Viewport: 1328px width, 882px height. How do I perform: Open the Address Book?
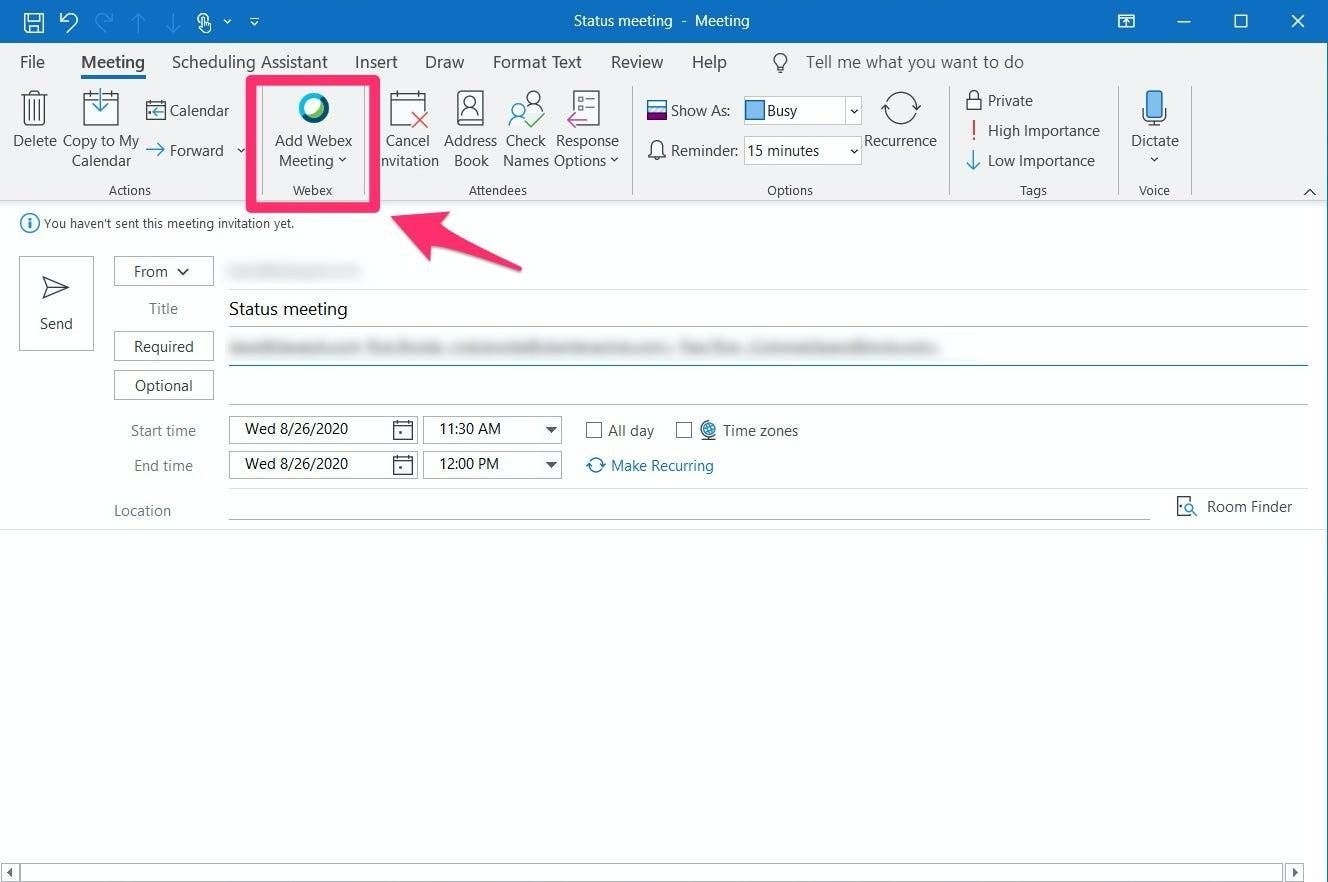click(x=470, y=129)
